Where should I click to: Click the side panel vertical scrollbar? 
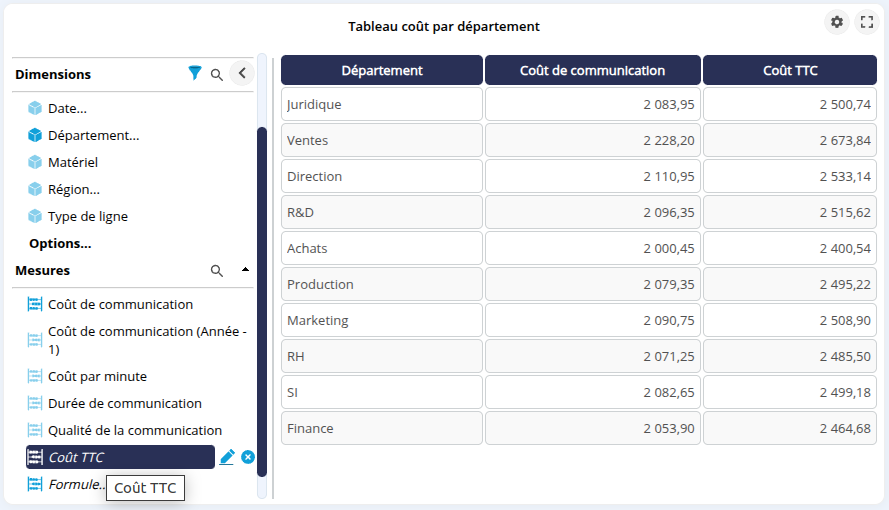point(262,300)
